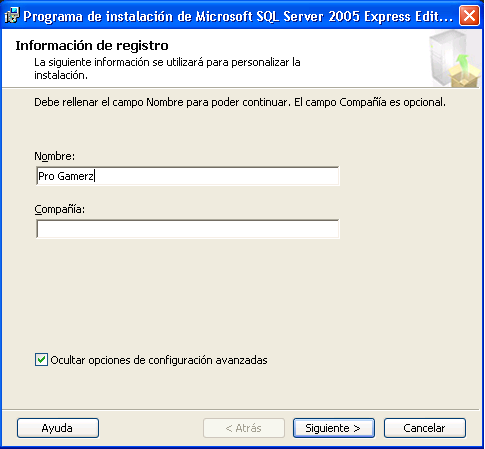Click the word Gamerz inside the Nombre field
This screenshot has width=485, height=449.
[x=76, y=176]
